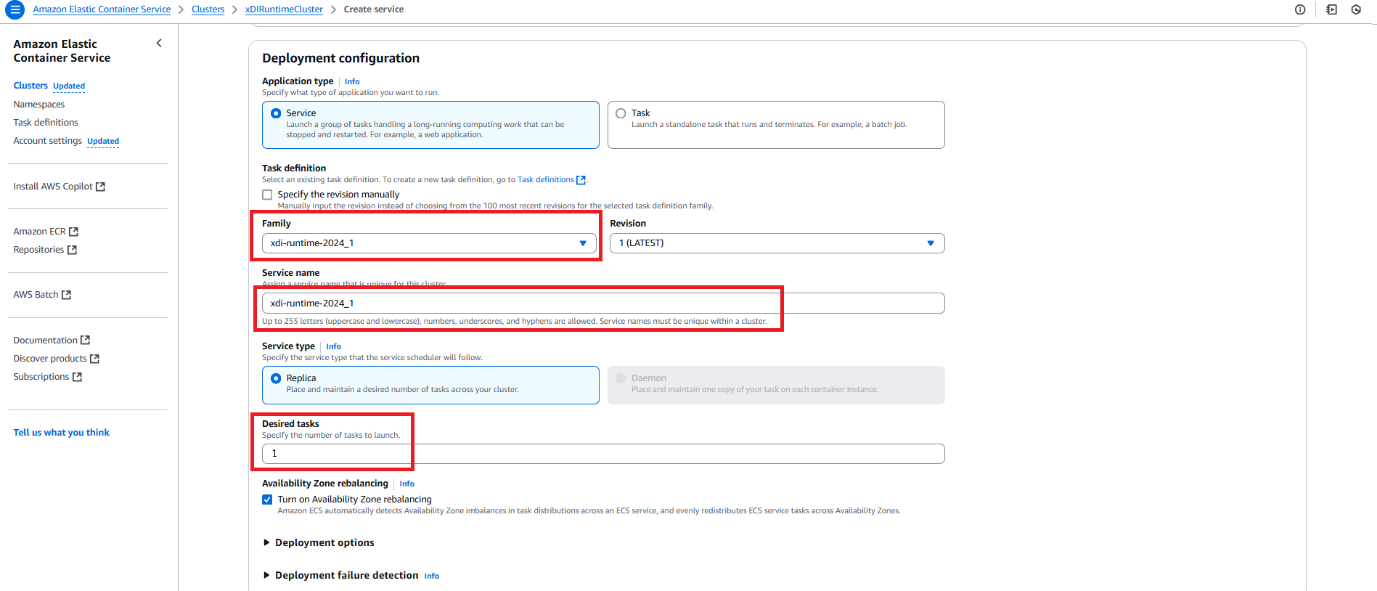Click the Updated badge next to Account settings
This screenshot has height=591, width=1377.
(x=103, y=141)
